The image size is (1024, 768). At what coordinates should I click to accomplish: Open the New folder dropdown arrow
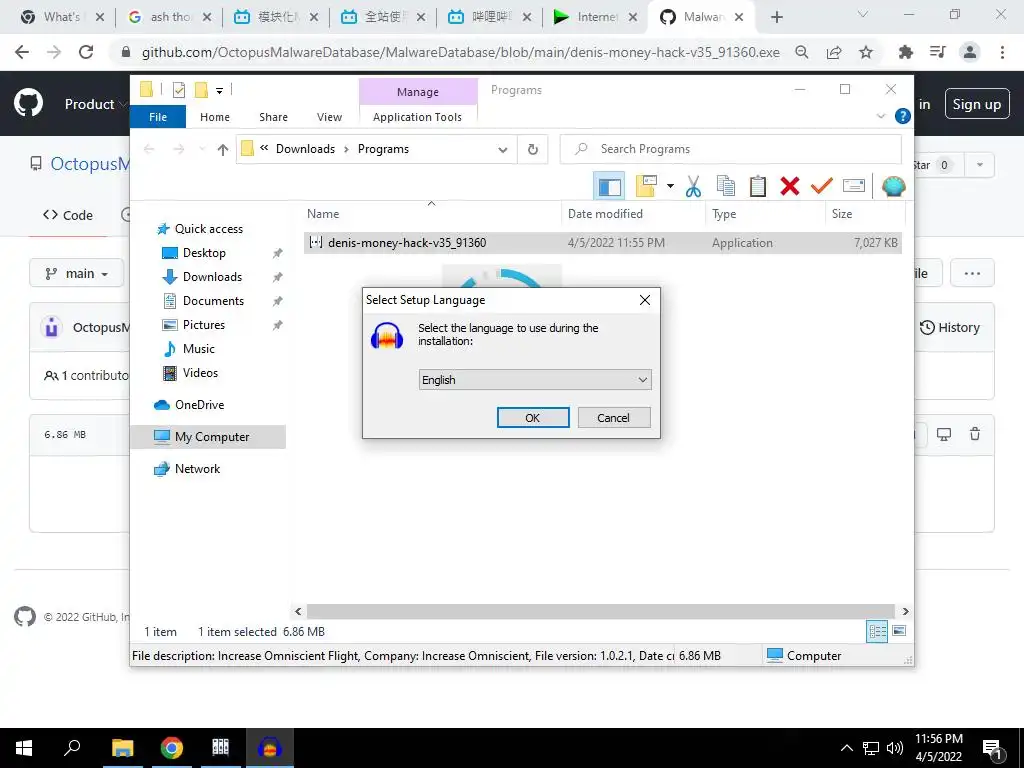click(670, 187)
